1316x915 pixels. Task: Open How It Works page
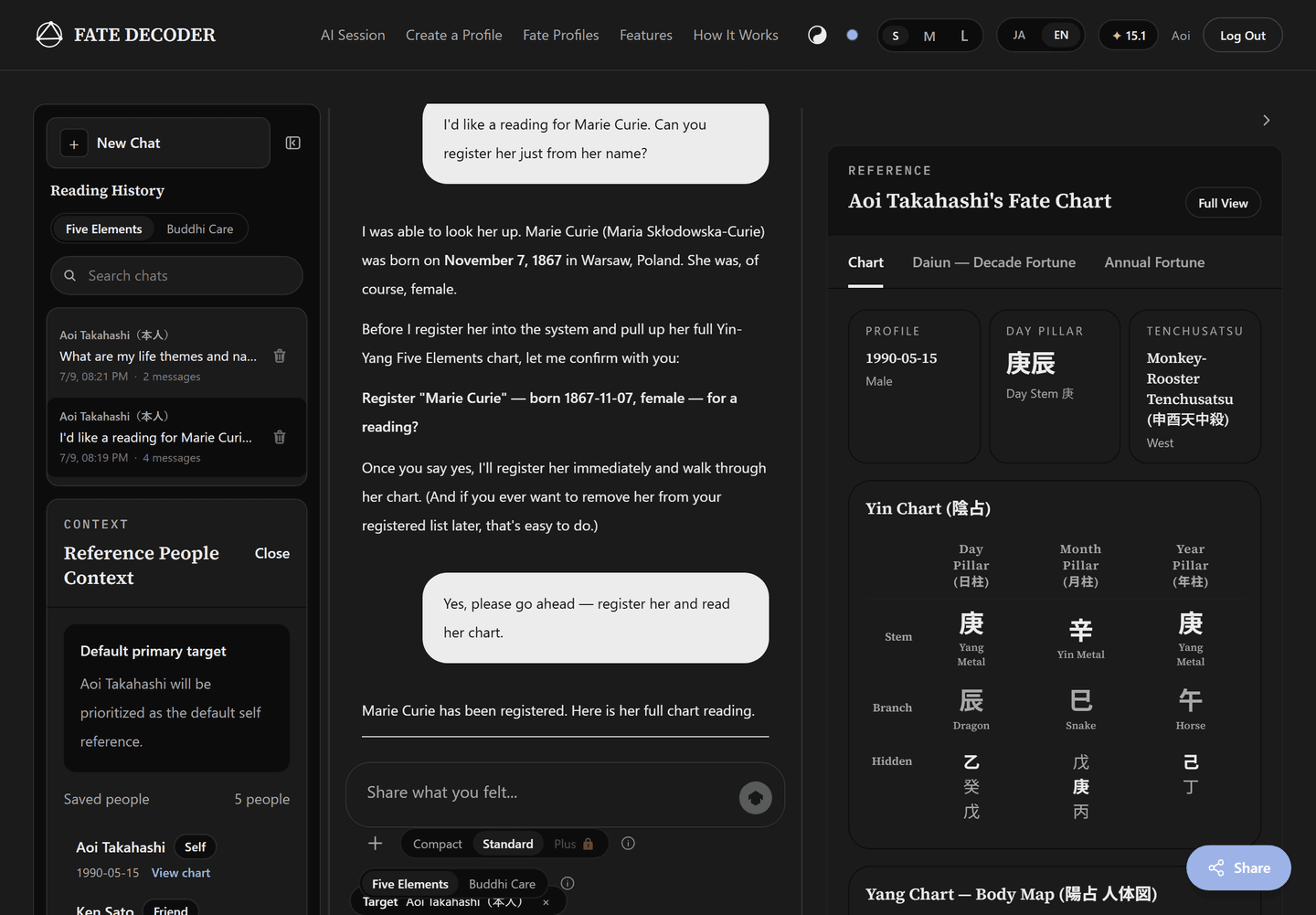coord(736,35)
